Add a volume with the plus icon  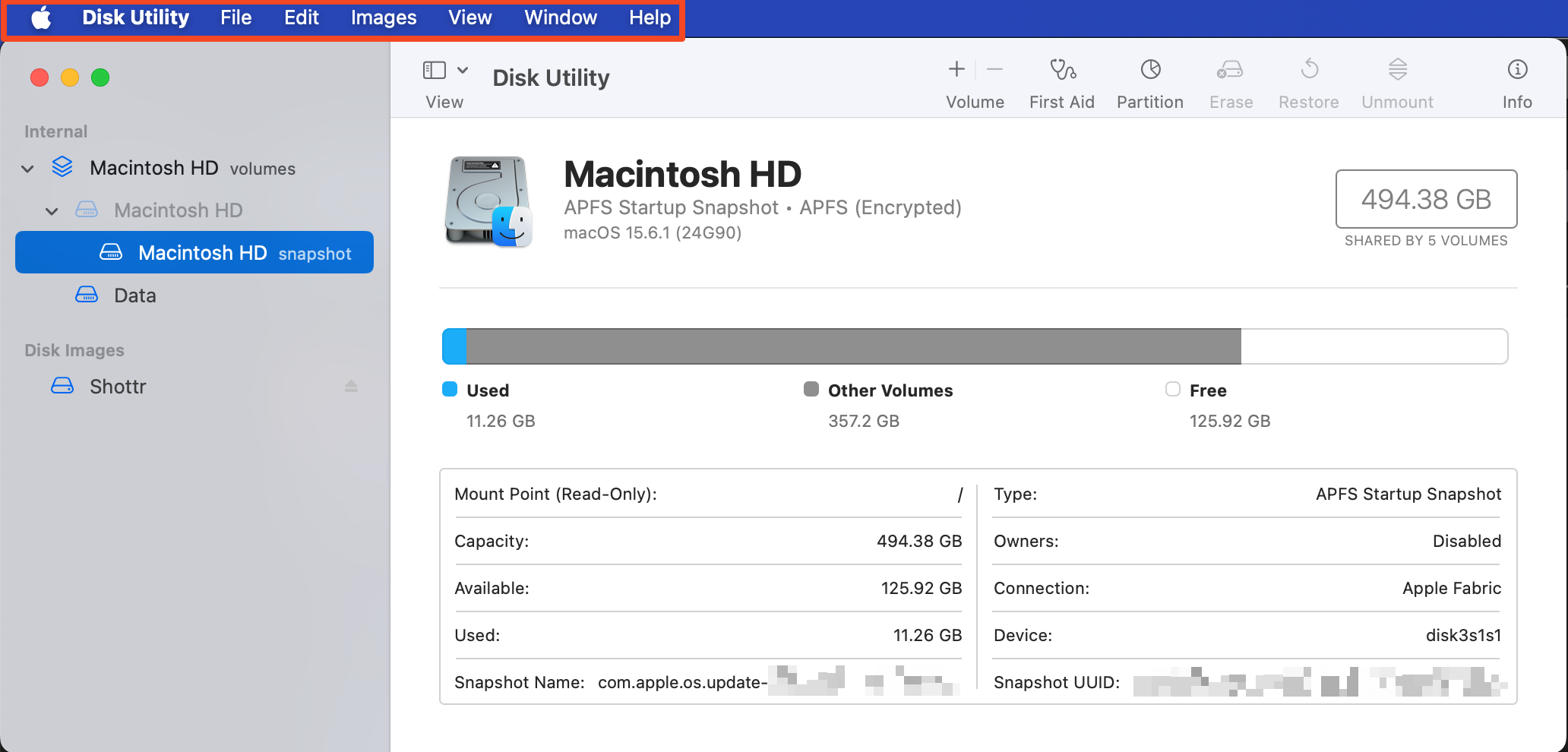956,70
